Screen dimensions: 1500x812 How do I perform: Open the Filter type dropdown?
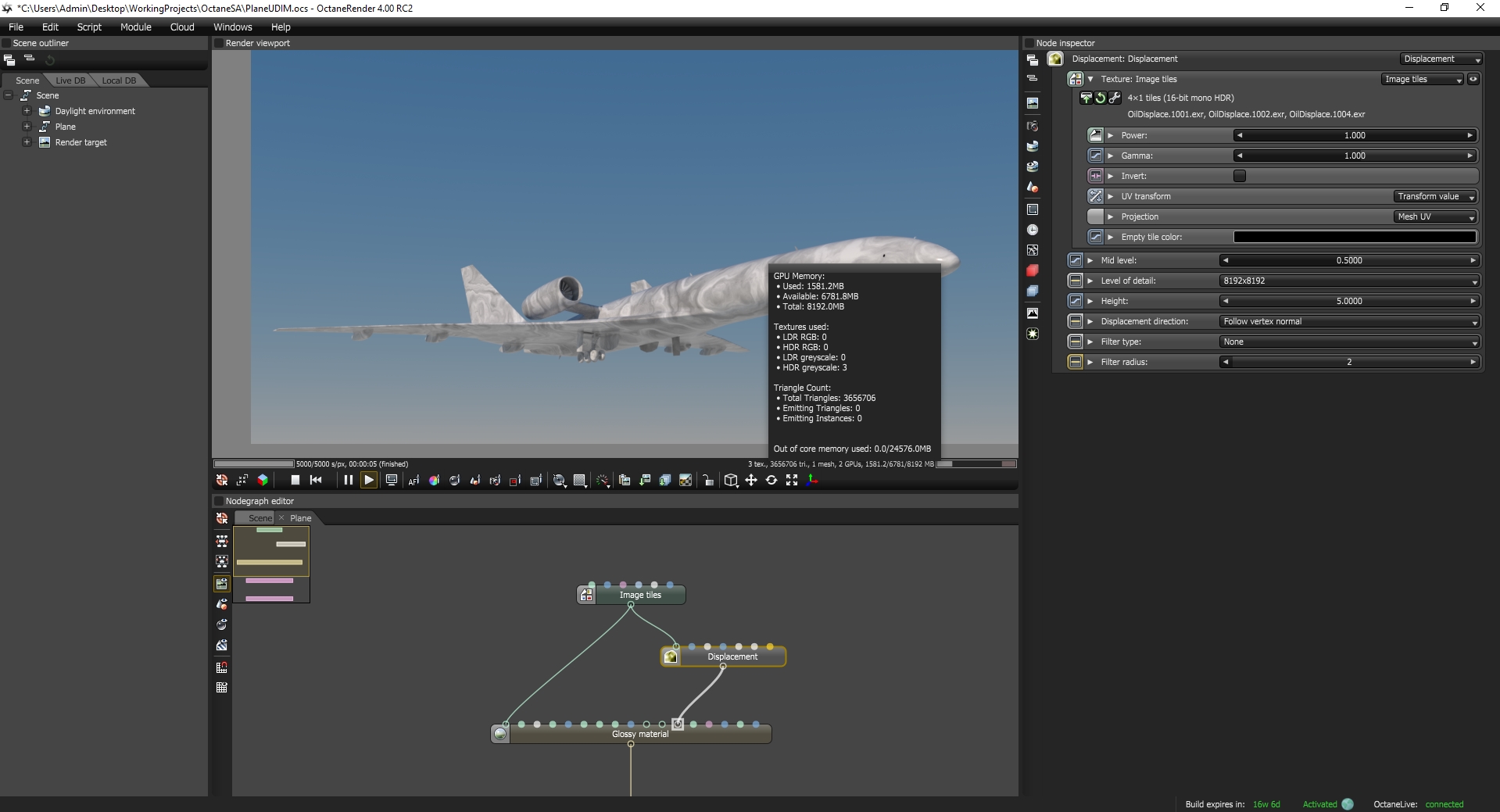pos(1349,342)
